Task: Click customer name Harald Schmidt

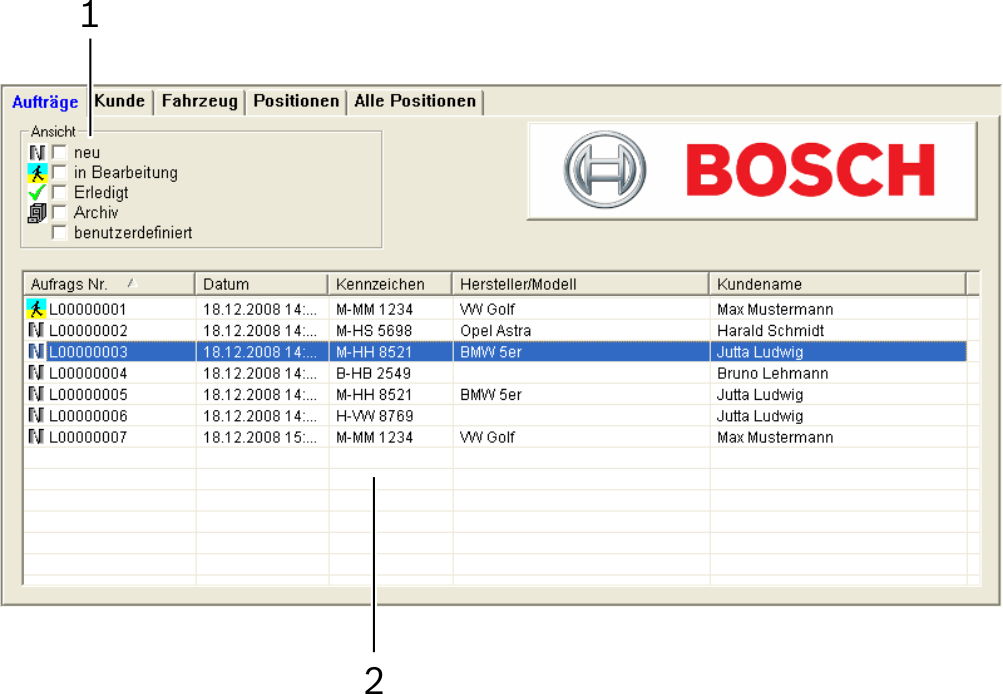Action: pos(771,331)
